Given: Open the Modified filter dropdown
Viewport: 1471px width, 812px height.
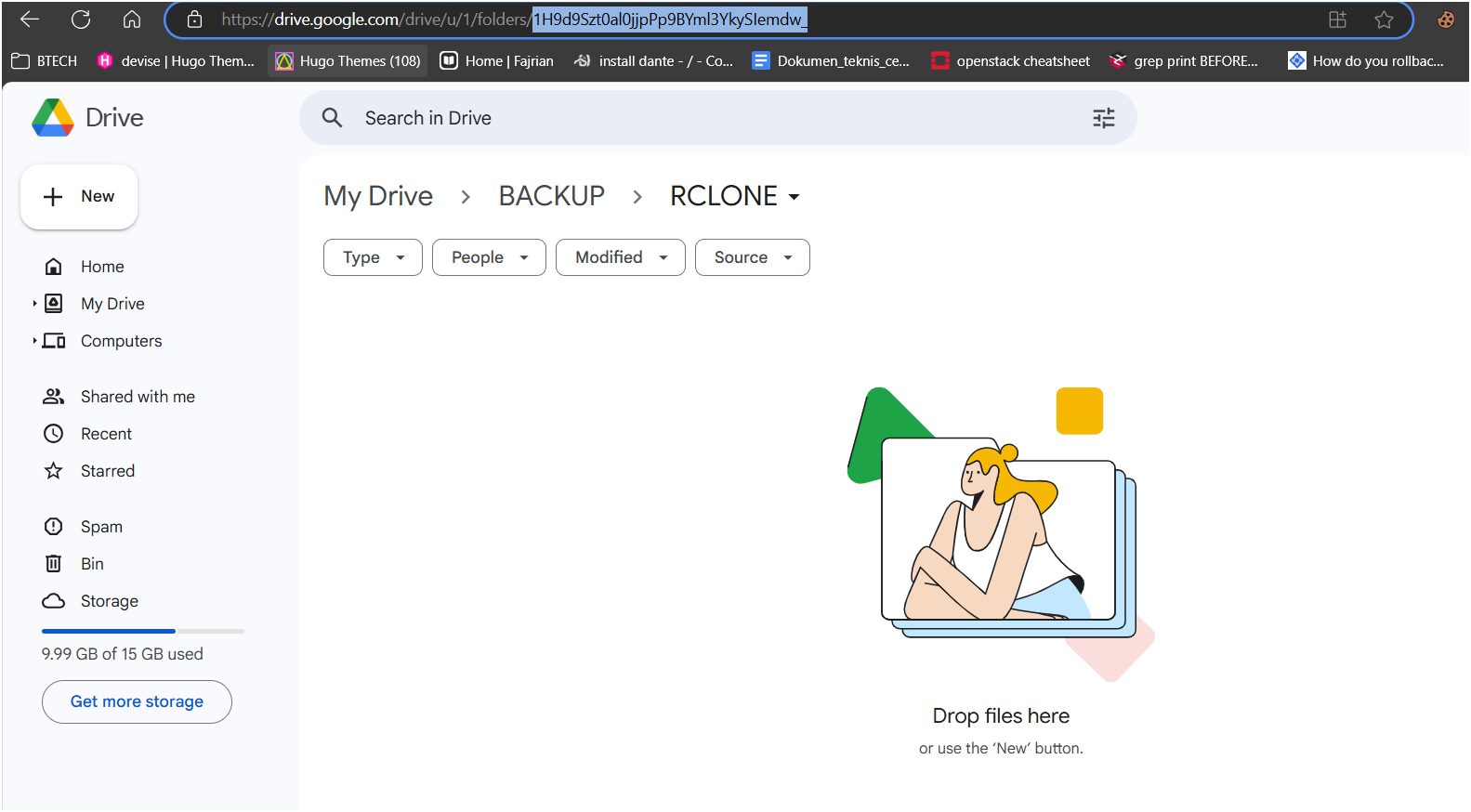Looking at the screenshot, I should pyautogui.click(x=620, y=257).
